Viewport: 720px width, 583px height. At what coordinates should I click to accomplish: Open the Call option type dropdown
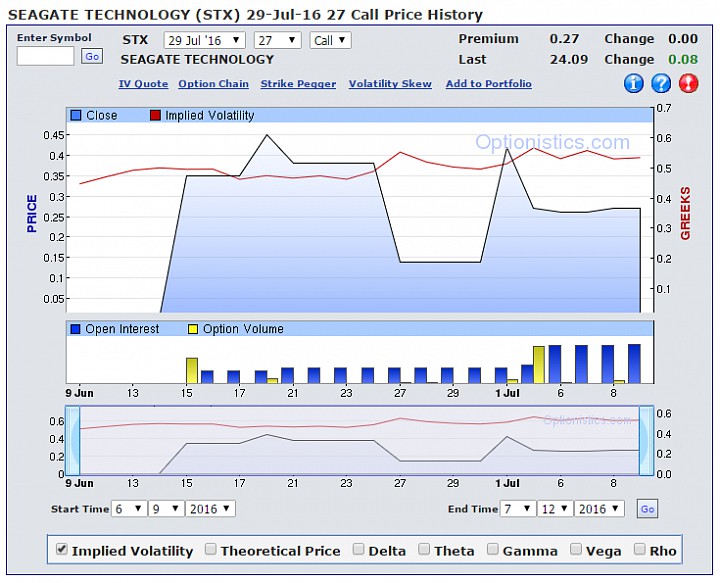330,40
